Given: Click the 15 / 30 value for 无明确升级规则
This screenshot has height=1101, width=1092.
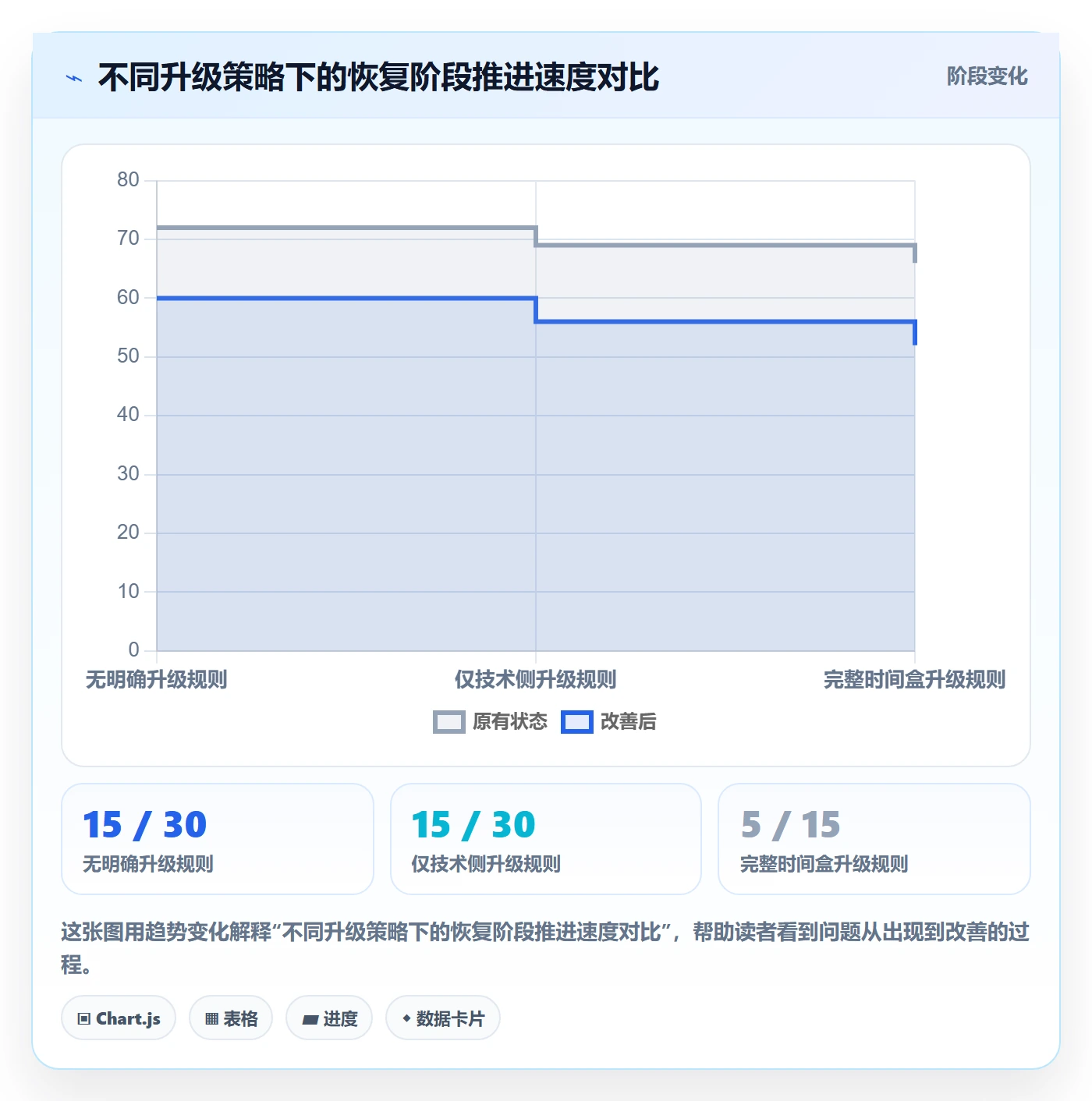Looking at the screenshot, I should (x=144, y=825).
